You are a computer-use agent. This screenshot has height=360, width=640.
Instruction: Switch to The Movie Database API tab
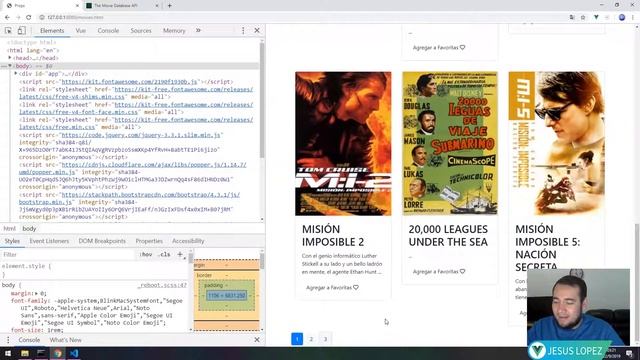click(121, 6)
